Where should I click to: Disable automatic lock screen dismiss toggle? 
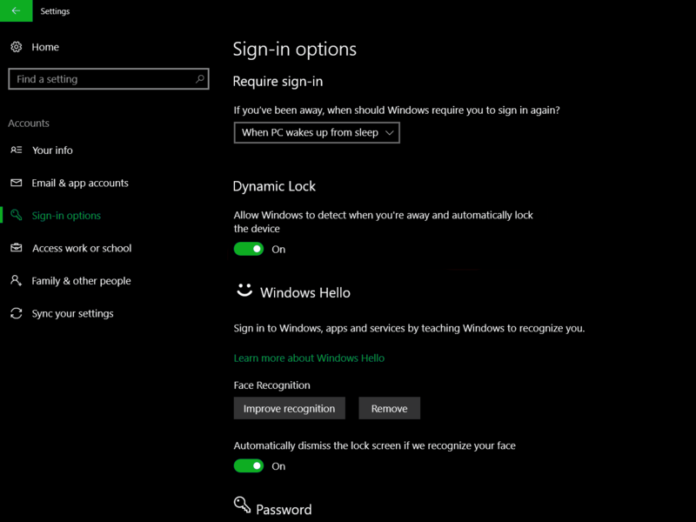pyautogui.click(x=249, y=466)
